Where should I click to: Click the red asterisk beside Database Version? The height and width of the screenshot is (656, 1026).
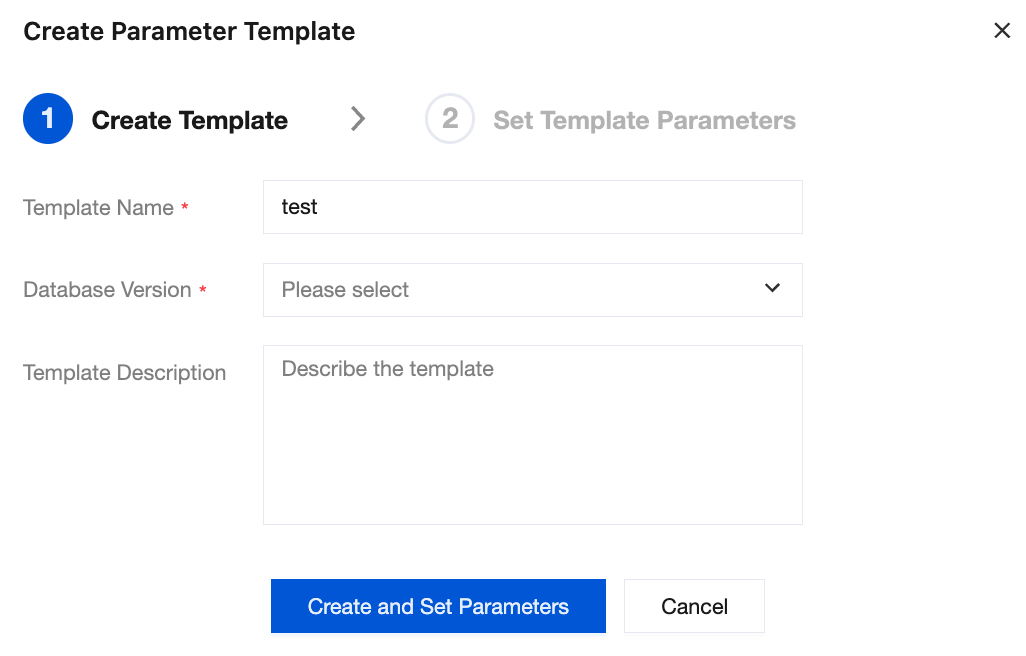[x=203, y=291]
